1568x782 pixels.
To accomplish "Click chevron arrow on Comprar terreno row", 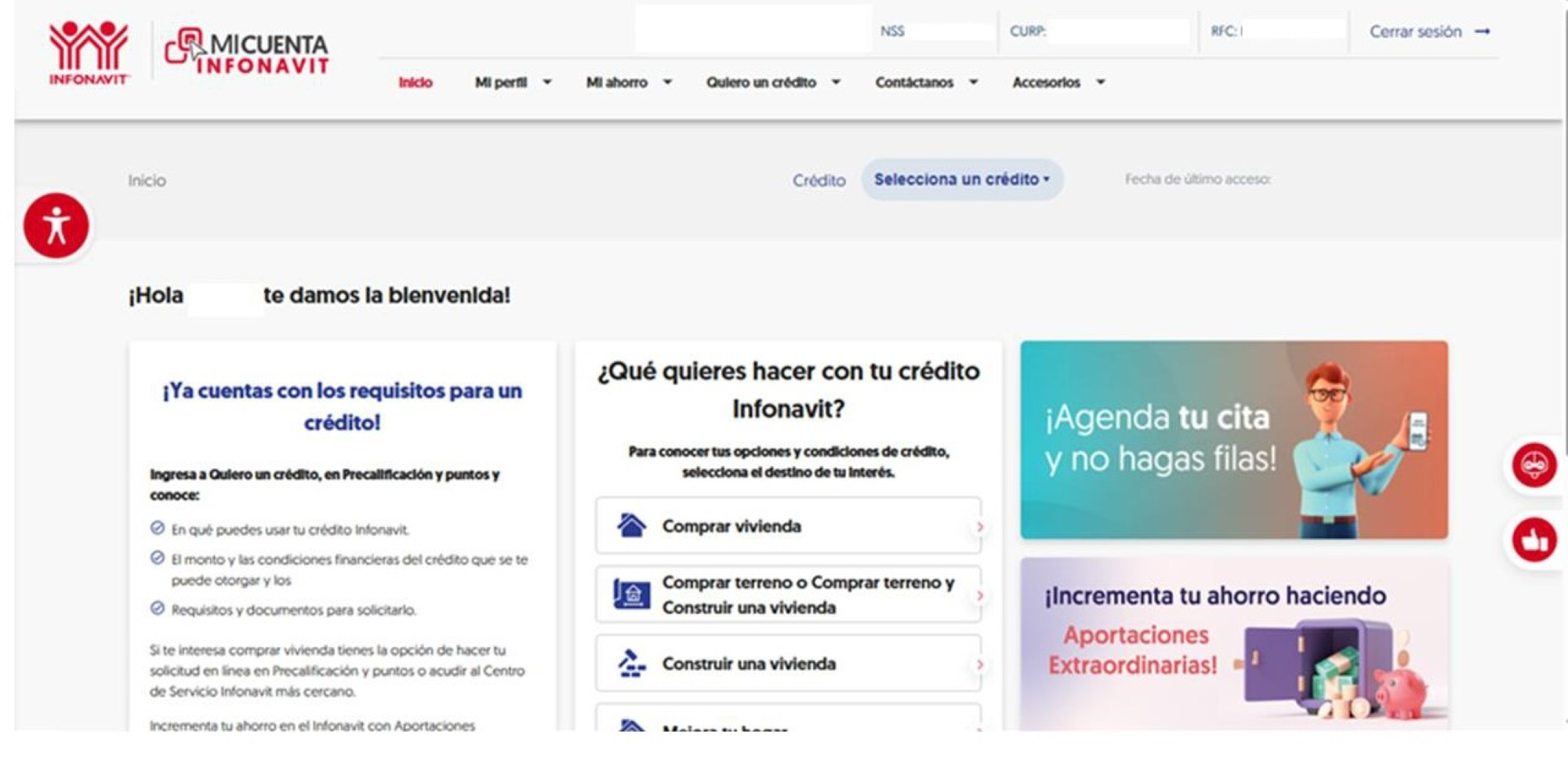I will 979,596.
